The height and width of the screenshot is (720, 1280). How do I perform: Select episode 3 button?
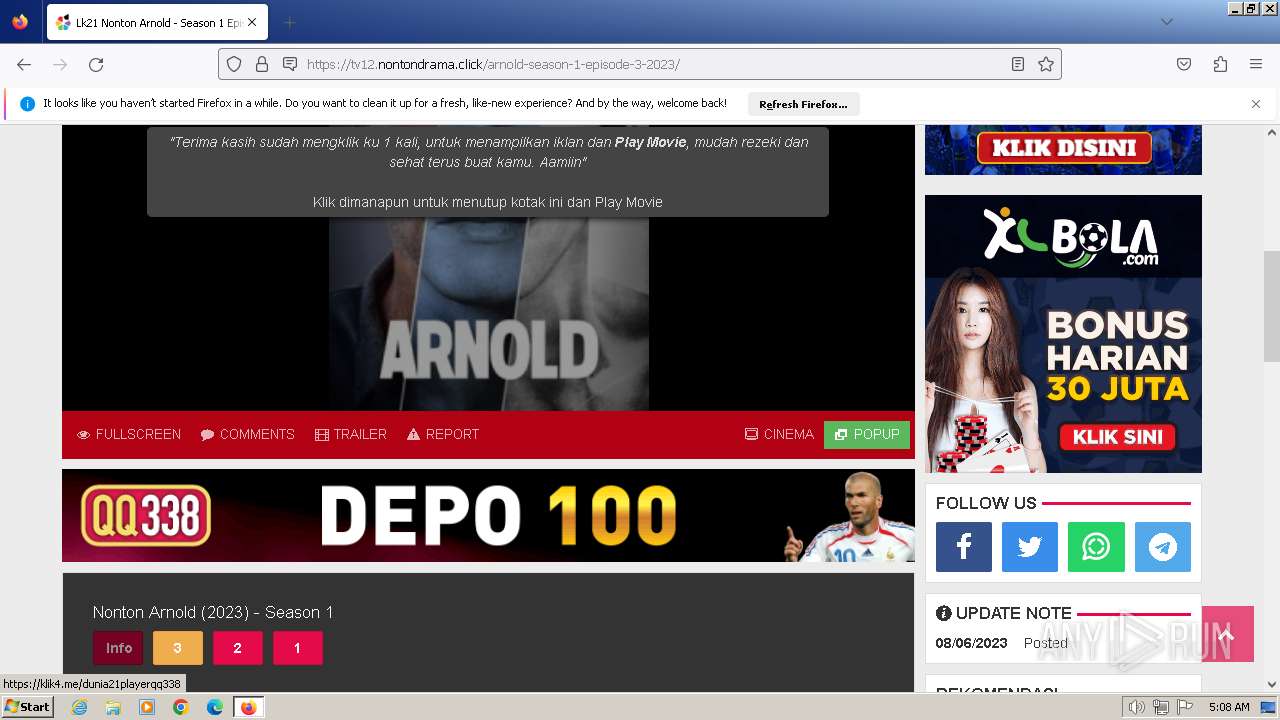pyautogui.click(x=177, y=648)
